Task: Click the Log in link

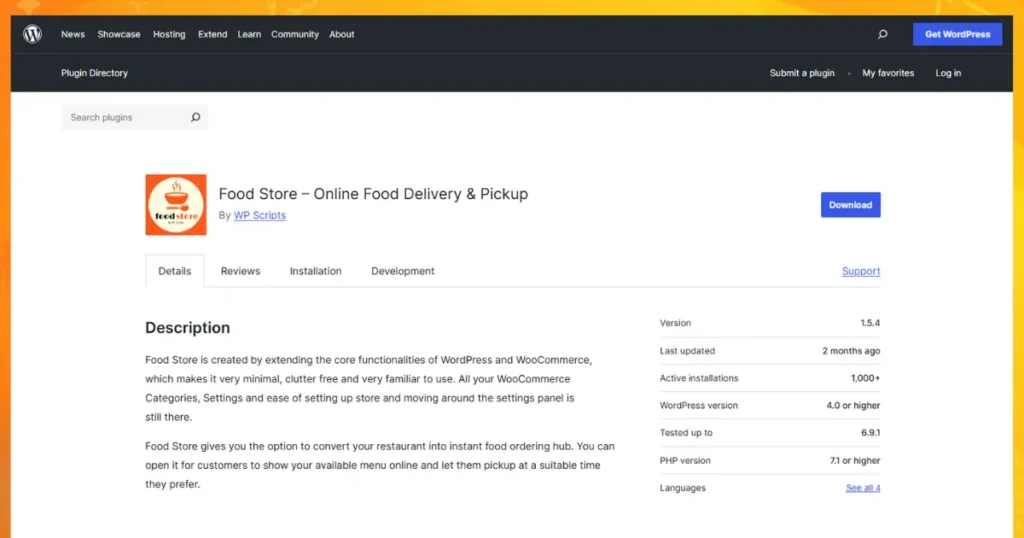Action: point(948,73)
